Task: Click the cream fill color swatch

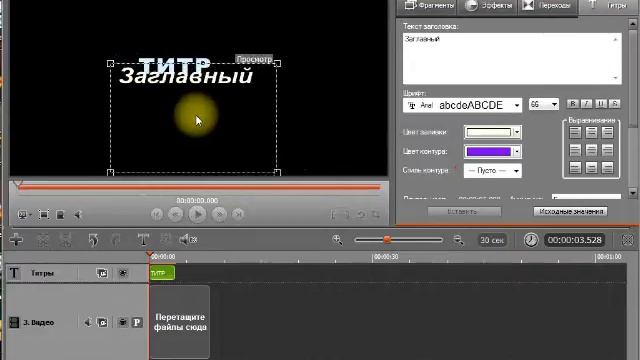Action: (x=489, y=132)
